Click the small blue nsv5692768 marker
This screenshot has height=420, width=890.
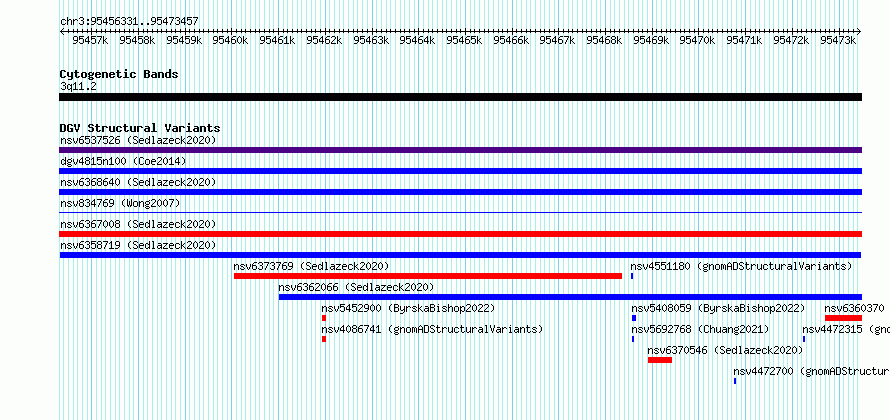pyautogui.click(x=633, y=339)
